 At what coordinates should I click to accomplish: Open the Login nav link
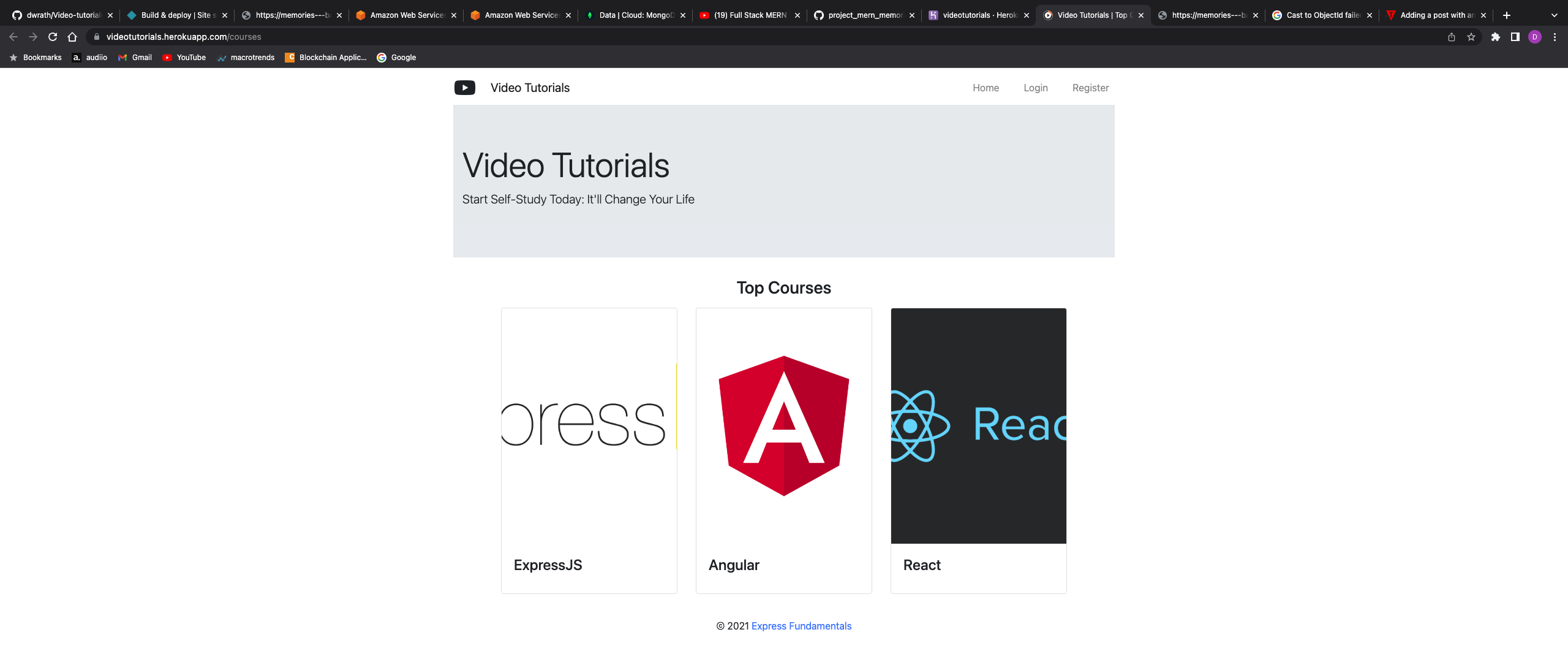pos(1035,88)
